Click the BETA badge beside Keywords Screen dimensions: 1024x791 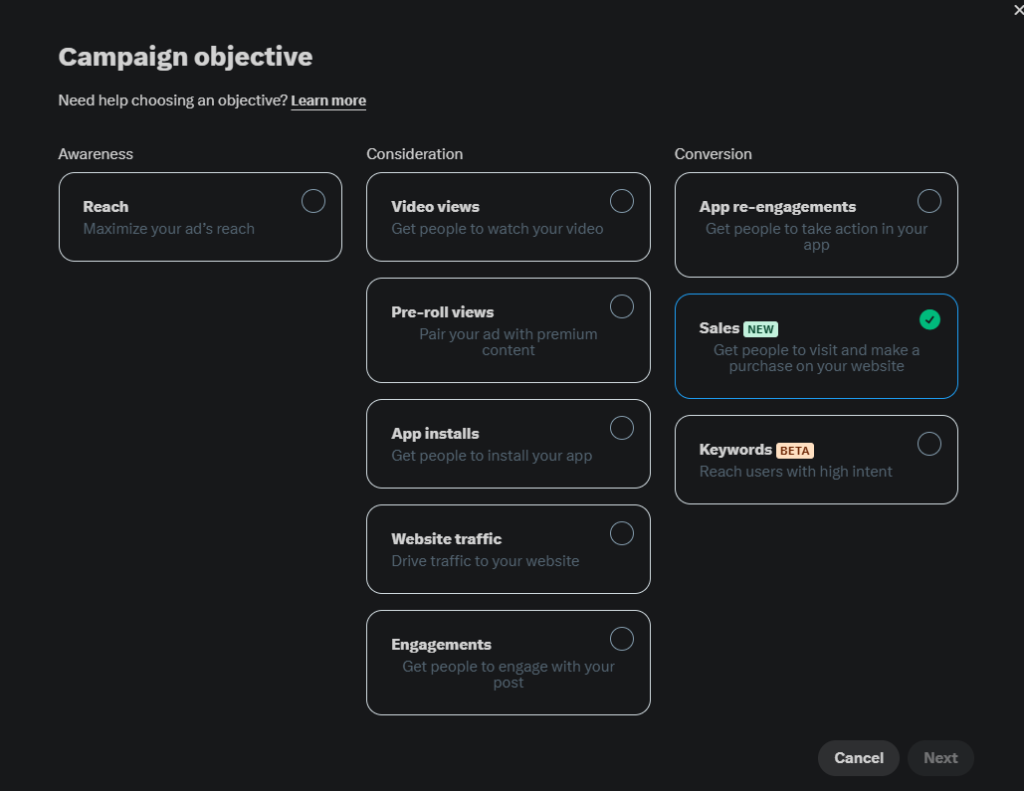click(795, 451)
